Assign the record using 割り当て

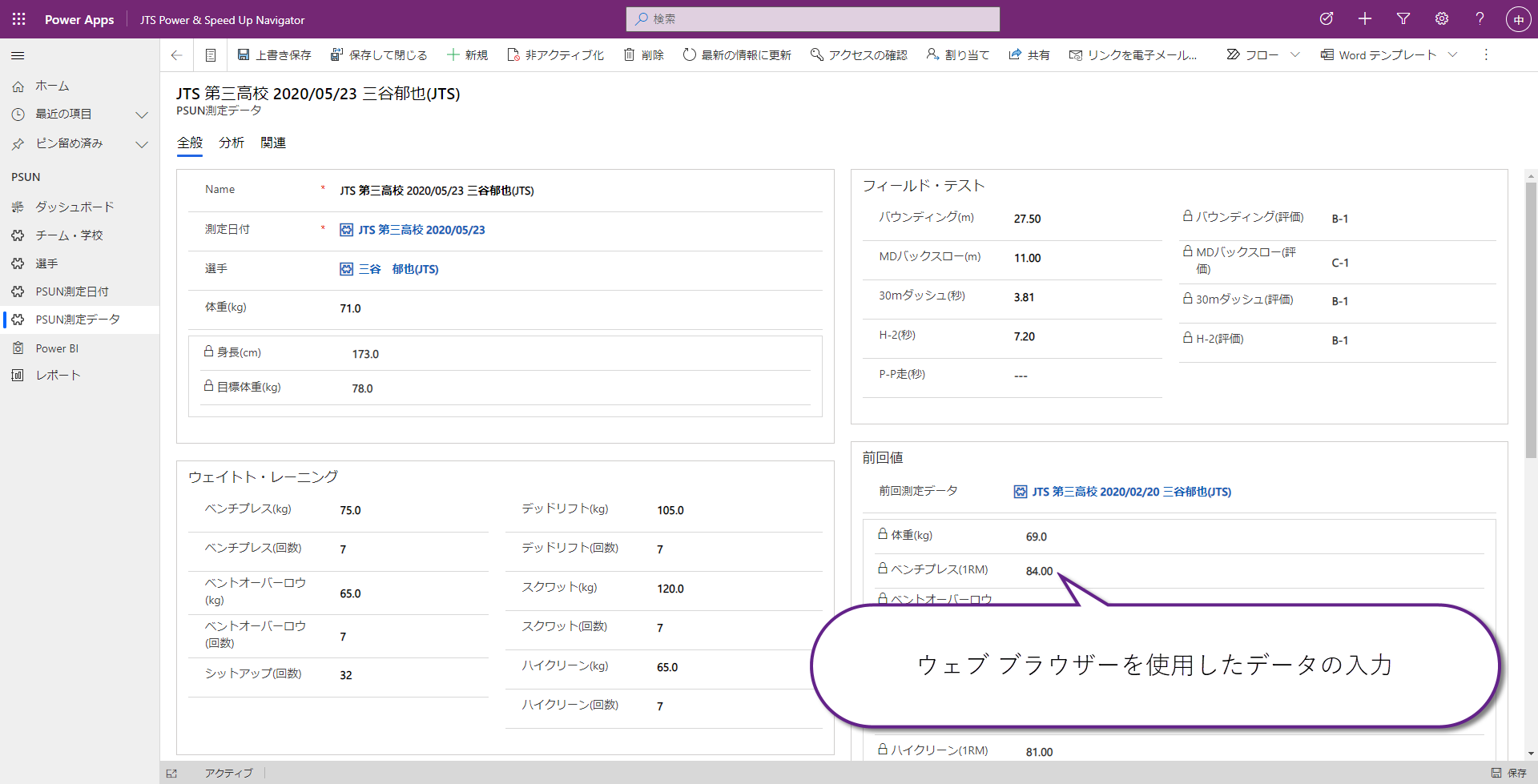coord(957,54)
